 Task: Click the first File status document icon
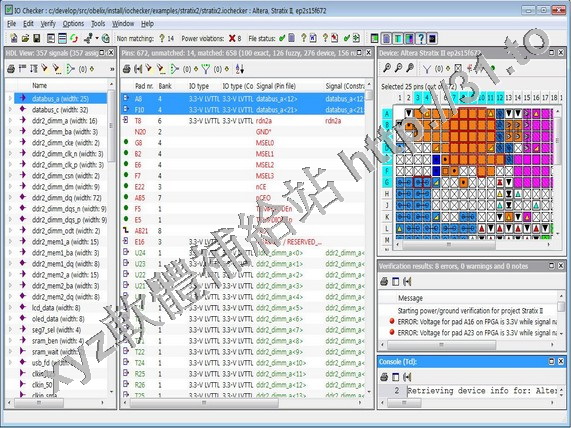point(292,38)
